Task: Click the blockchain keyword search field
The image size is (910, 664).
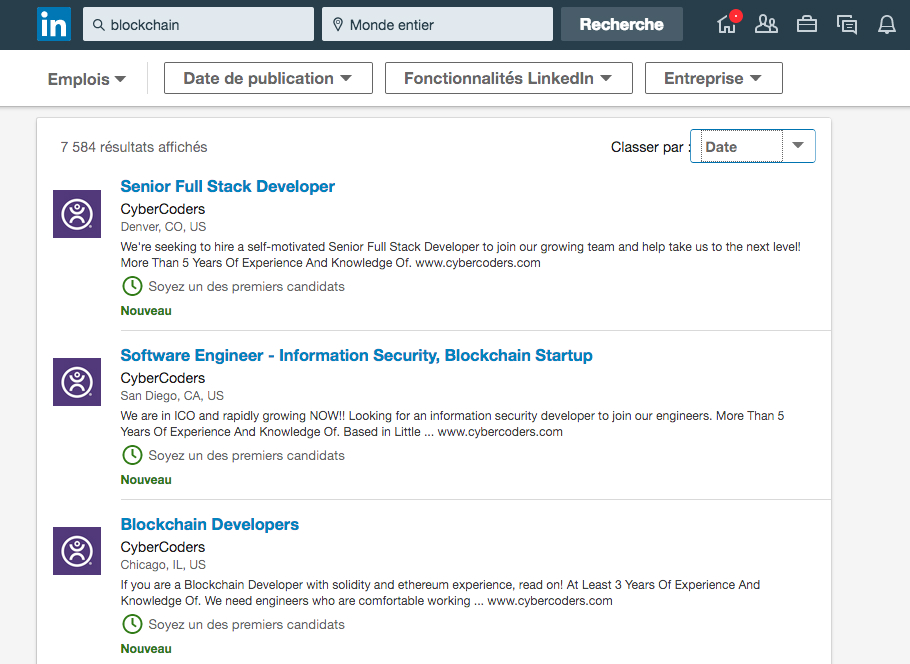Action: (198, 24)
